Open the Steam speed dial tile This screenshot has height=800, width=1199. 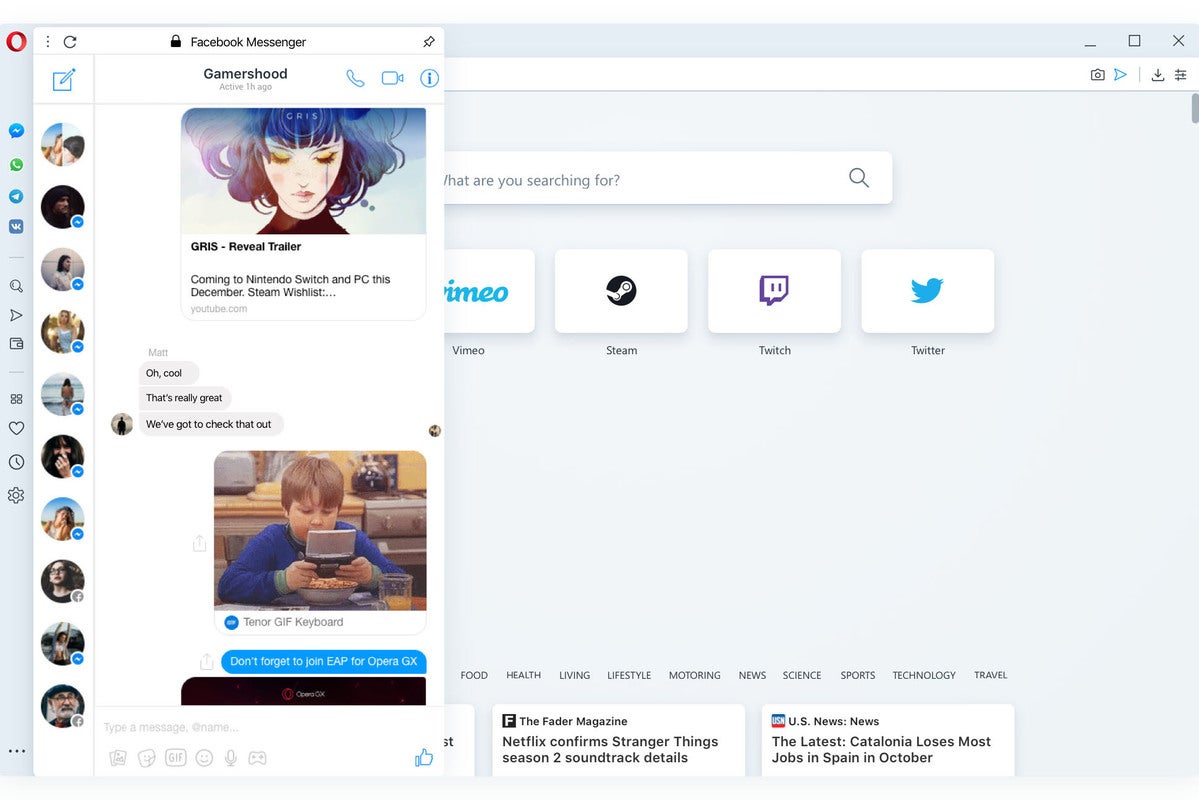pos(621,291)
